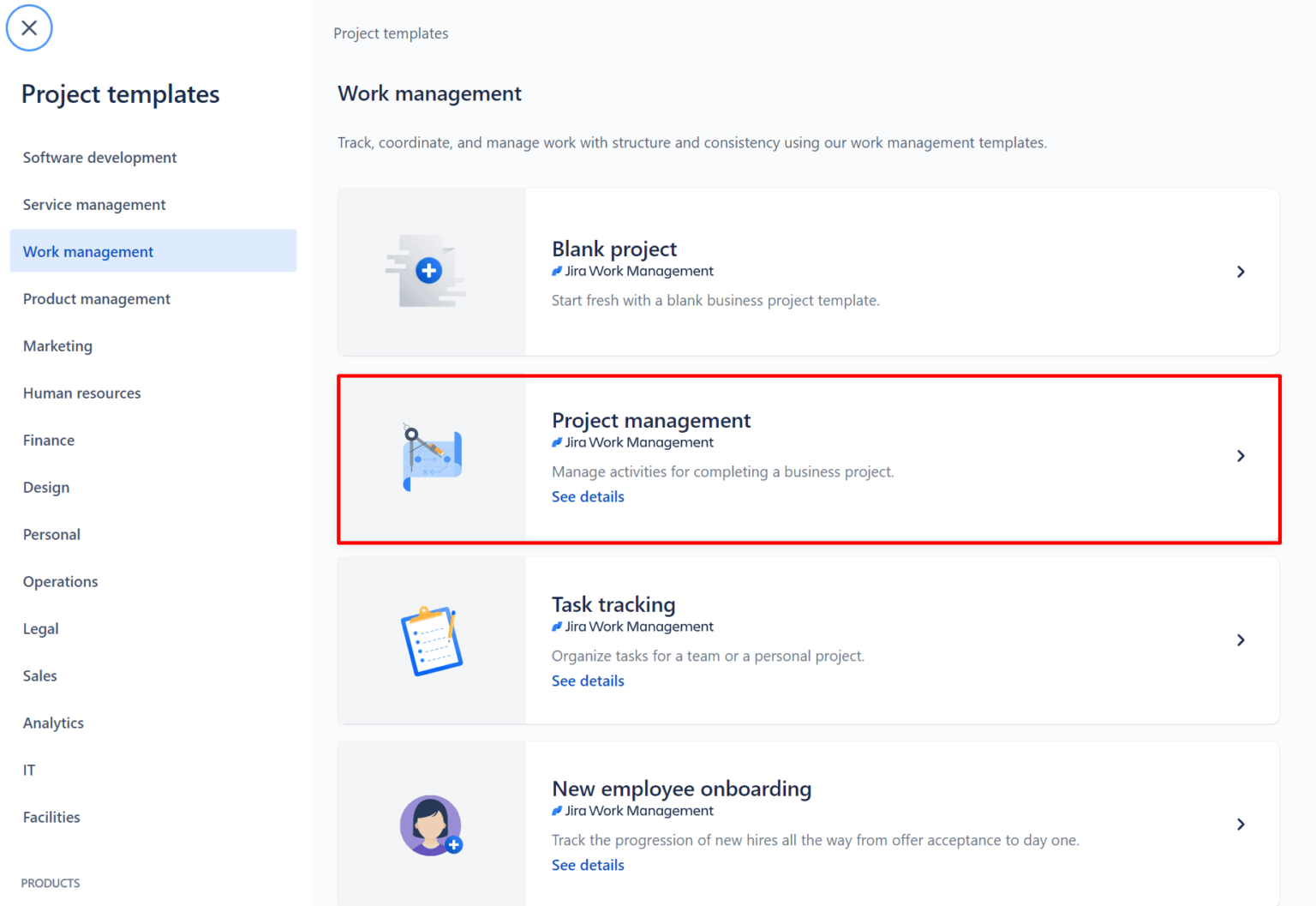
Task: Switch to the Software development category
Action: pyautogui.click(x=99, y=157)
